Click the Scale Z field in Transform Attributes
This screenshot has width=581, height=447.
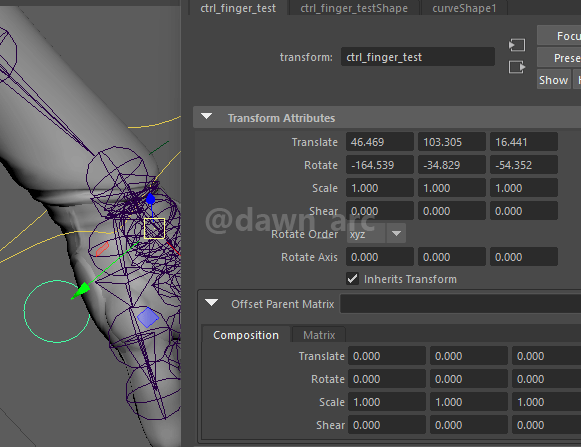coord(524,188)
